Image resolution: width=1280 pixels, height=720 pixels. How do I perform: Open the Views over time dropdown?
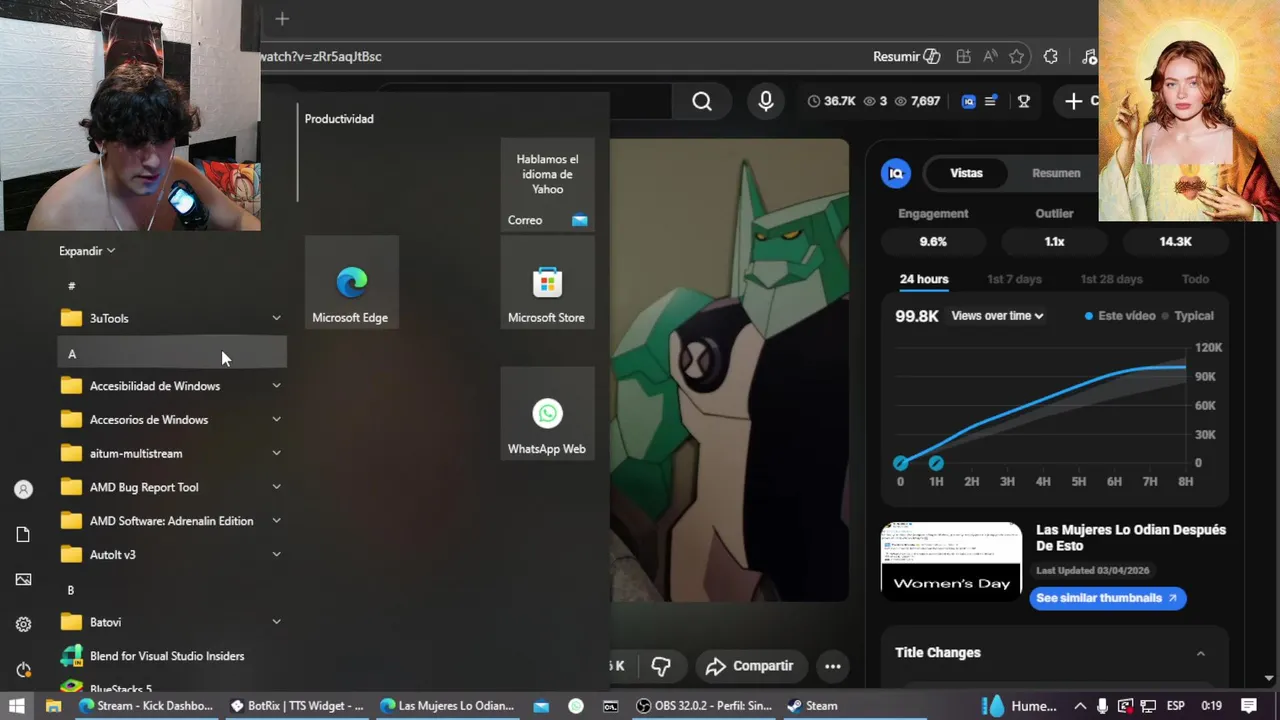tap(997, 316)
